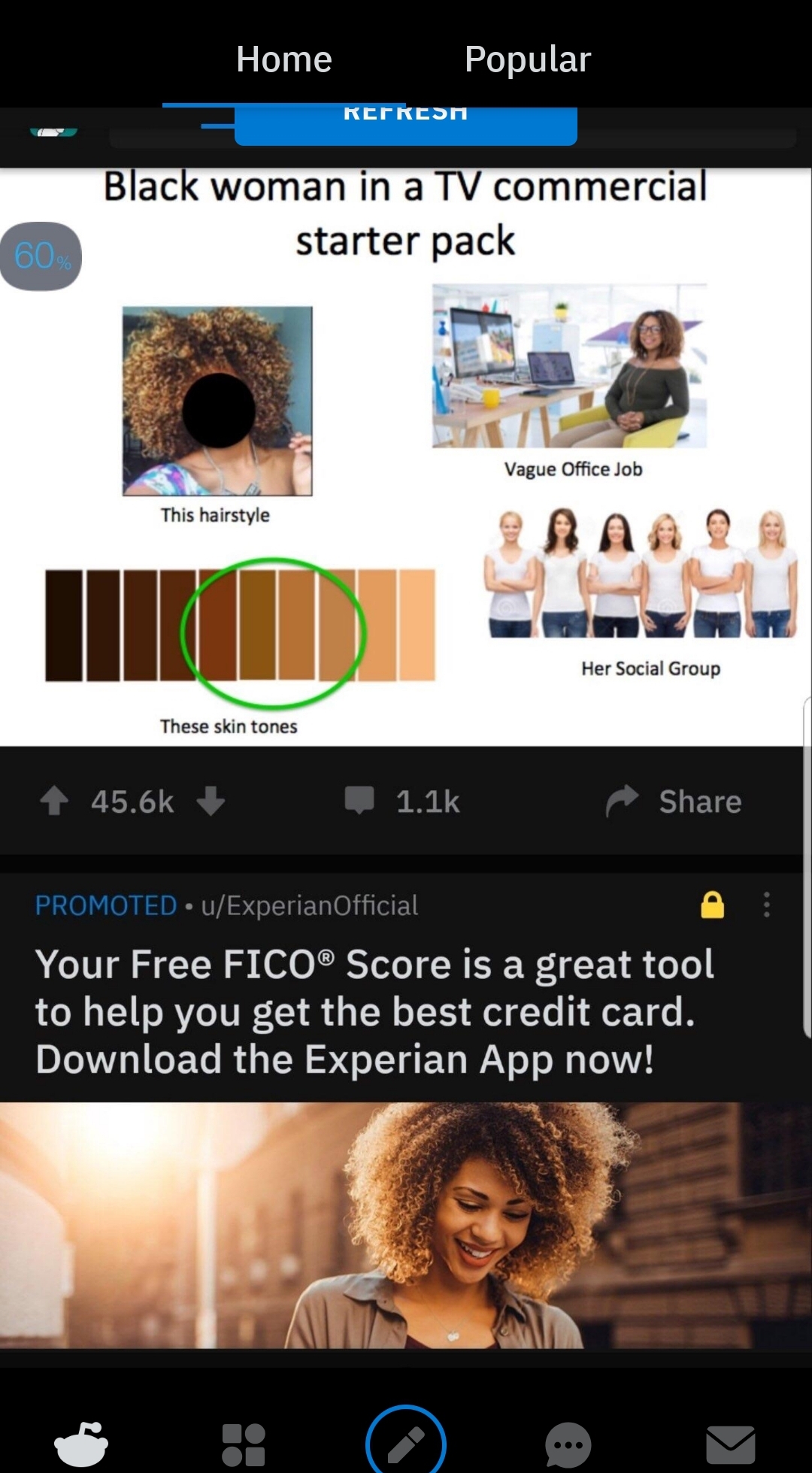Downvote the starter pack post
Image resolution: width=812 pixels, height=1473 pixels.
pyautogui.click(x=211, y=801)
